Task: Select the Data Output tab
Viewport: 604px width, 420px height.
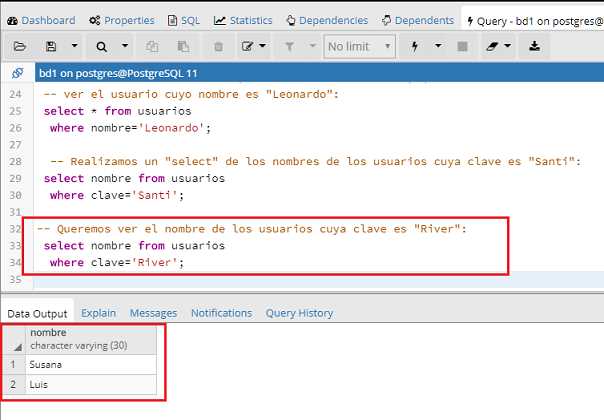Action: click(x=37, y=314)
